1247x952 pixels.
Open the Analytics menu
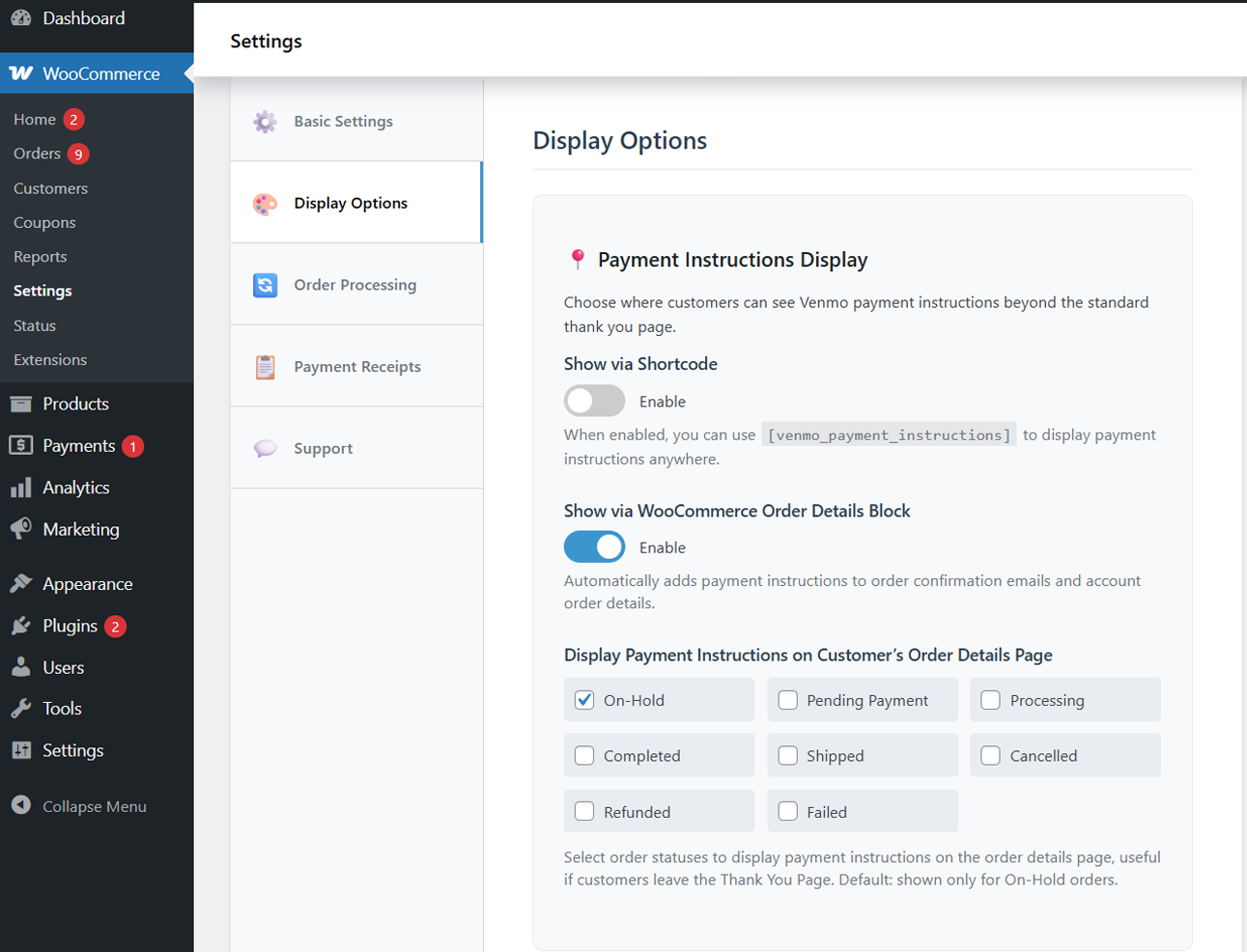point(97,488)
